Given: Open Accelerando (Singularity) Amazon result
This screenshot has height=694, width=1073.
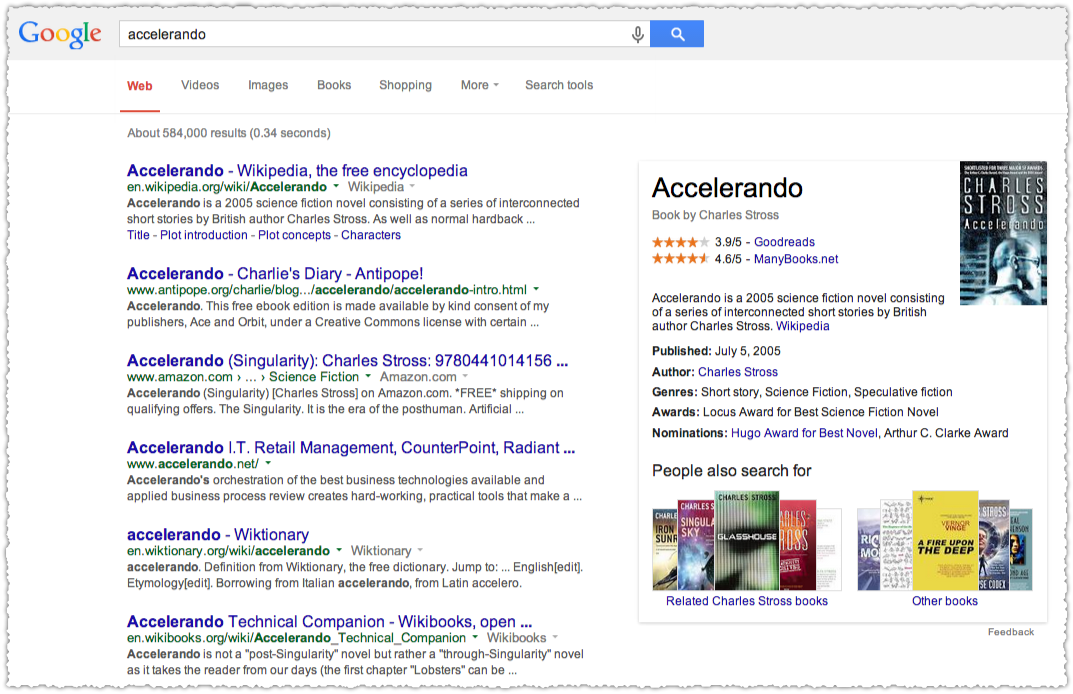Looking at the screenshot, I should coord(347,360).
